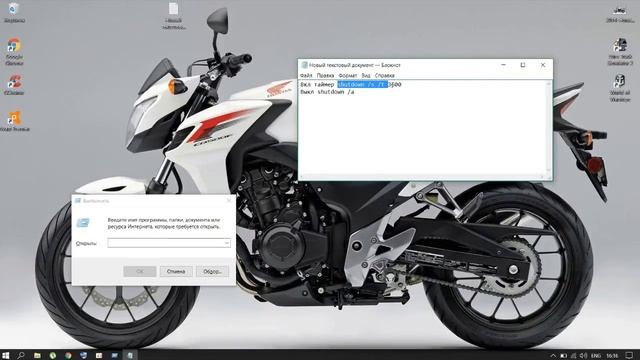Click the Open input field in Run dialog
Viewport: 640px width, 360px height.
click(x=169, y=243)
